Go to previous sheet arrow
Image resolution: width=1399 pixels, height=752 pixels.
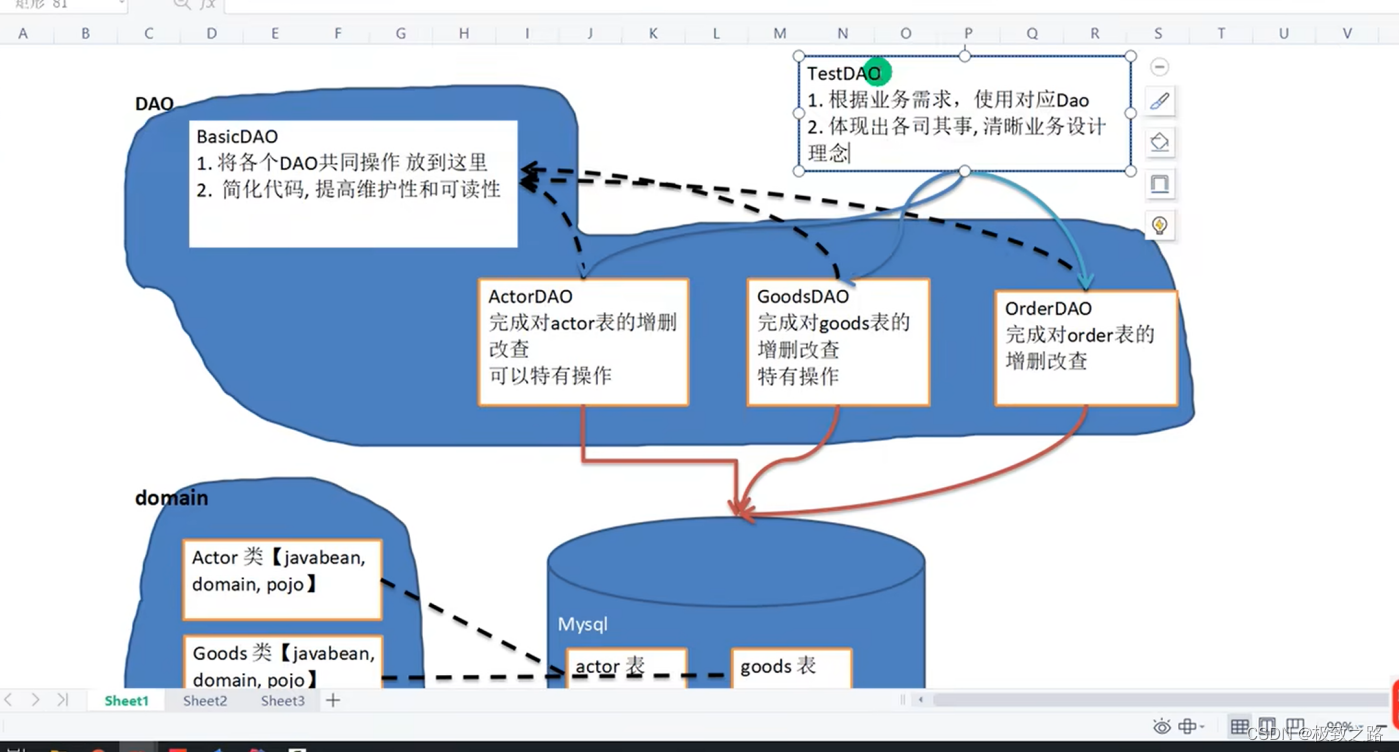click(x=9, y=700)
